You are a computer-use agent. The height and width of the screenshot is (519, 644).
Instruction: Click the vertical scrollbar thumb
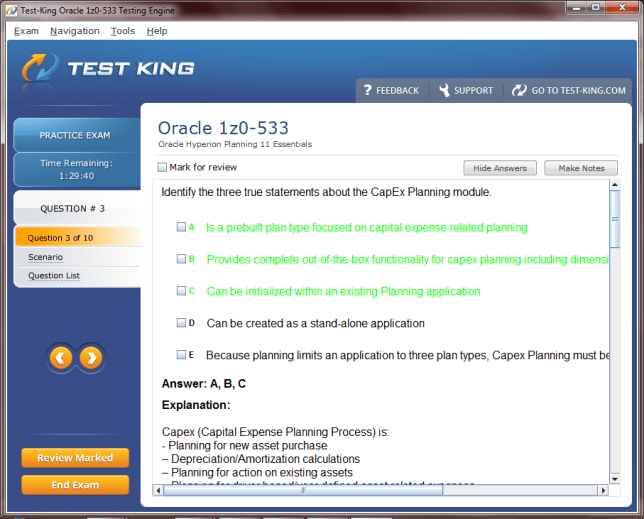[x=615, y=219]
